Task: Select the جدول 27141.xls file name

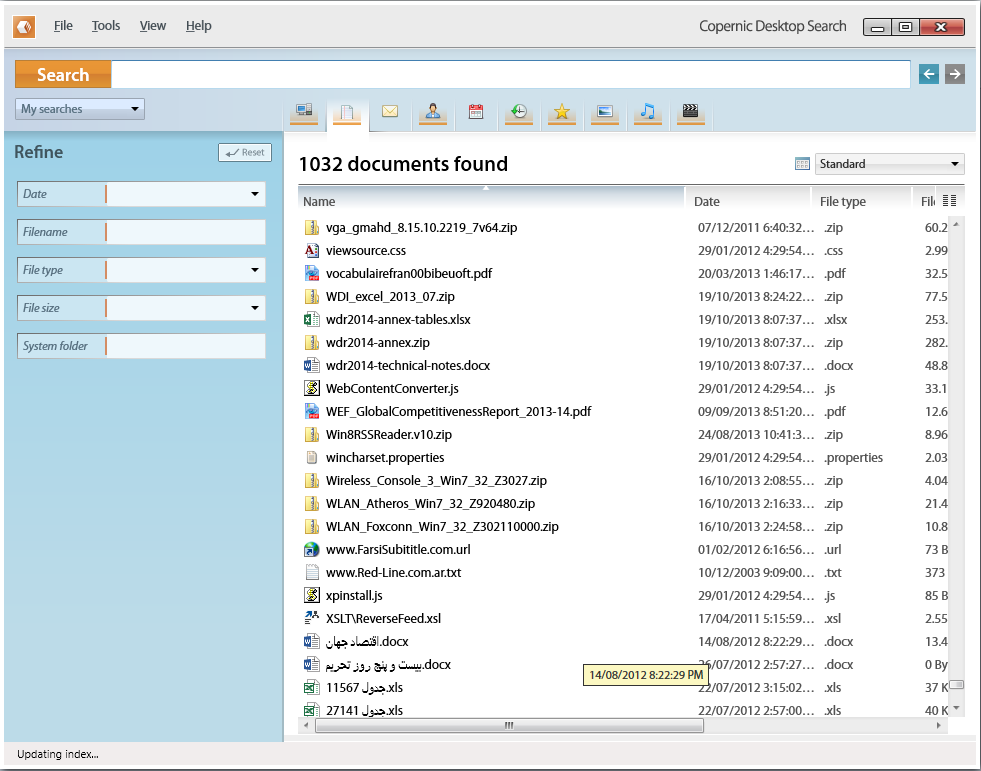Action: [x=364, y=710]
